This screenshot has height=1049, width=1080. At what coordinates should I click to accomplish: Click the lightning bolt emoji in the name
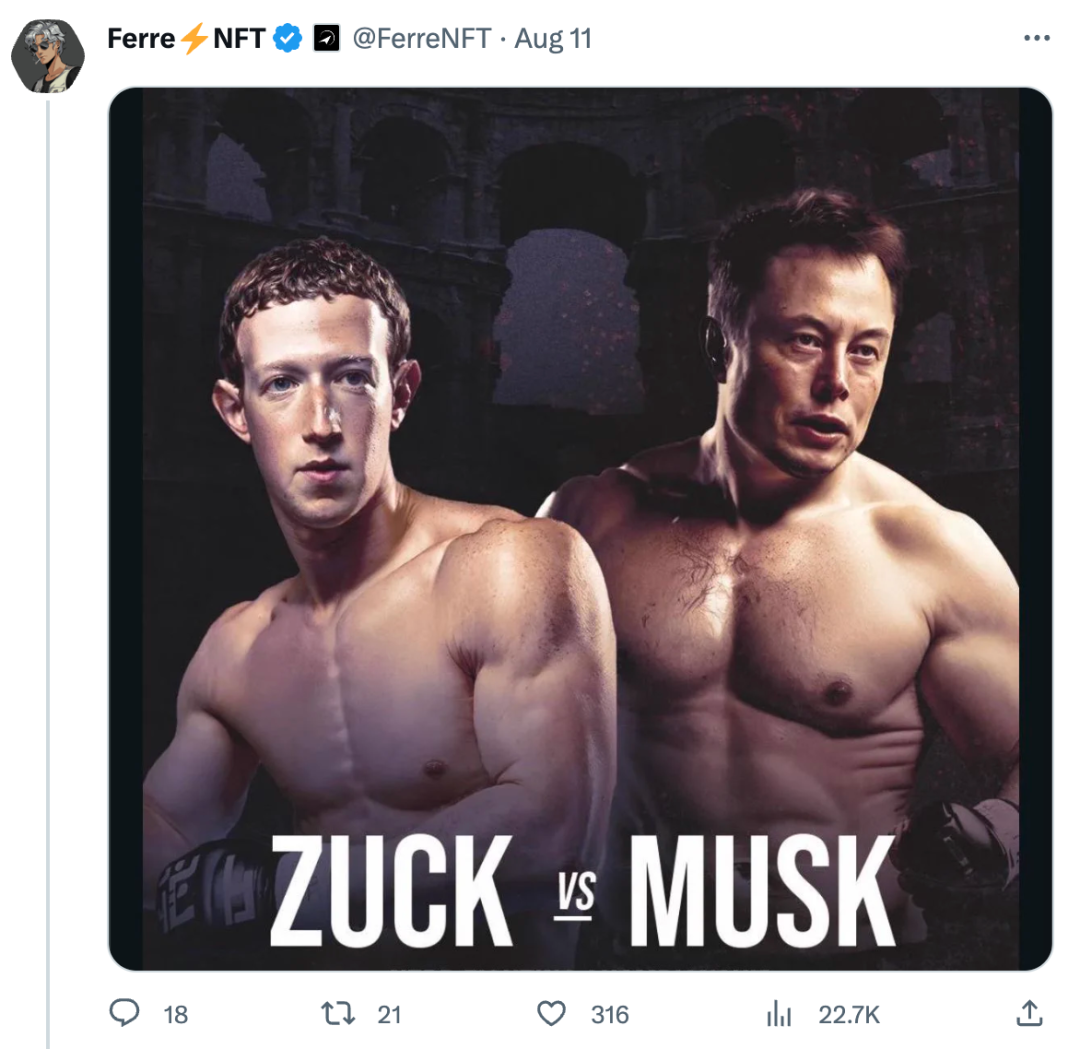click(190, 39)
